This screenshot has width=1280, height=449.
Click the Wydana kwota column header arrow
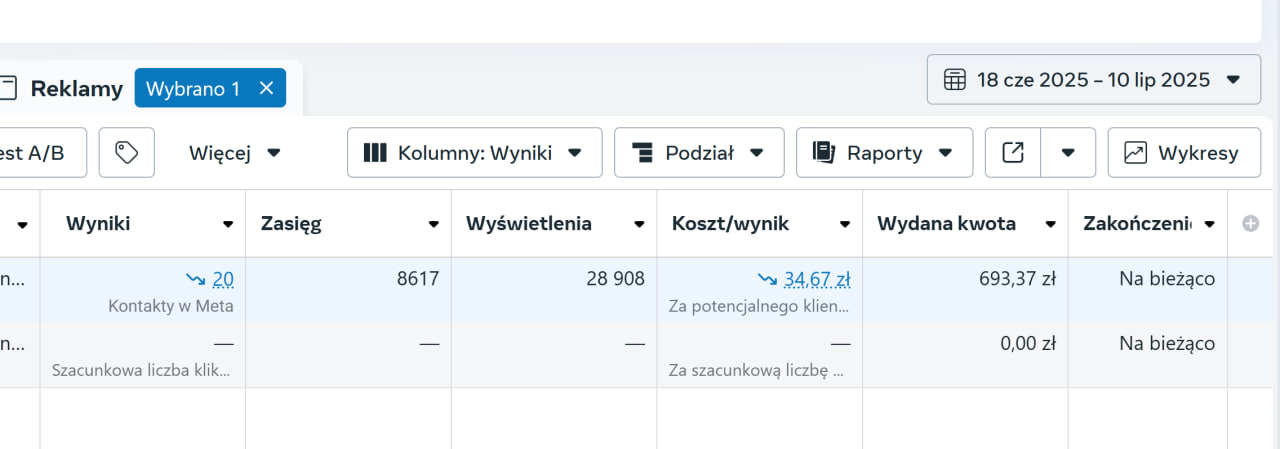pos(1050,224)
